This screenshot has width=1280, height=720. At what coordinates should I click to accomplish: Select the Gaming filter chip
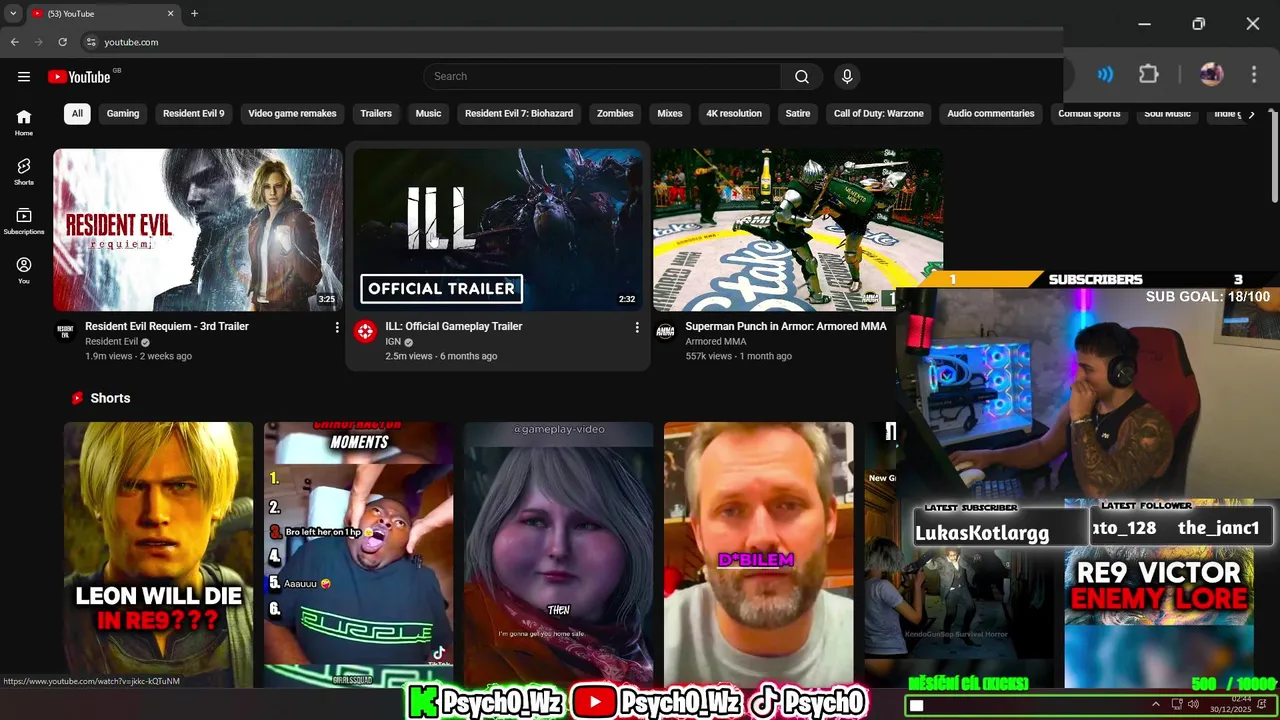coord(123,114)
